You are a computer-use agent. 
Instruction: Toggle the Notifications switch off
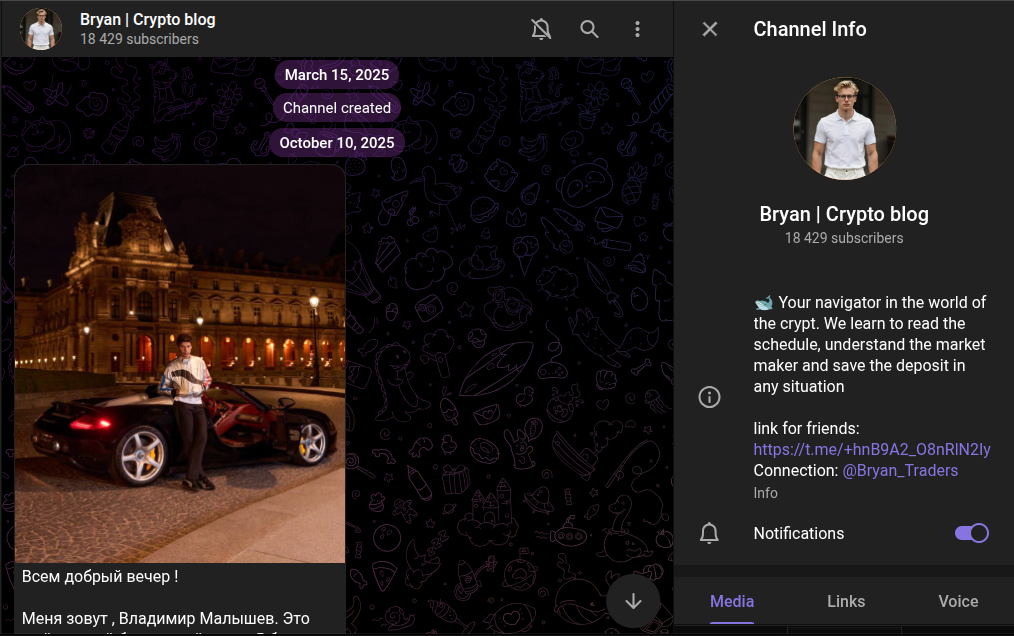tap(971, 533)
